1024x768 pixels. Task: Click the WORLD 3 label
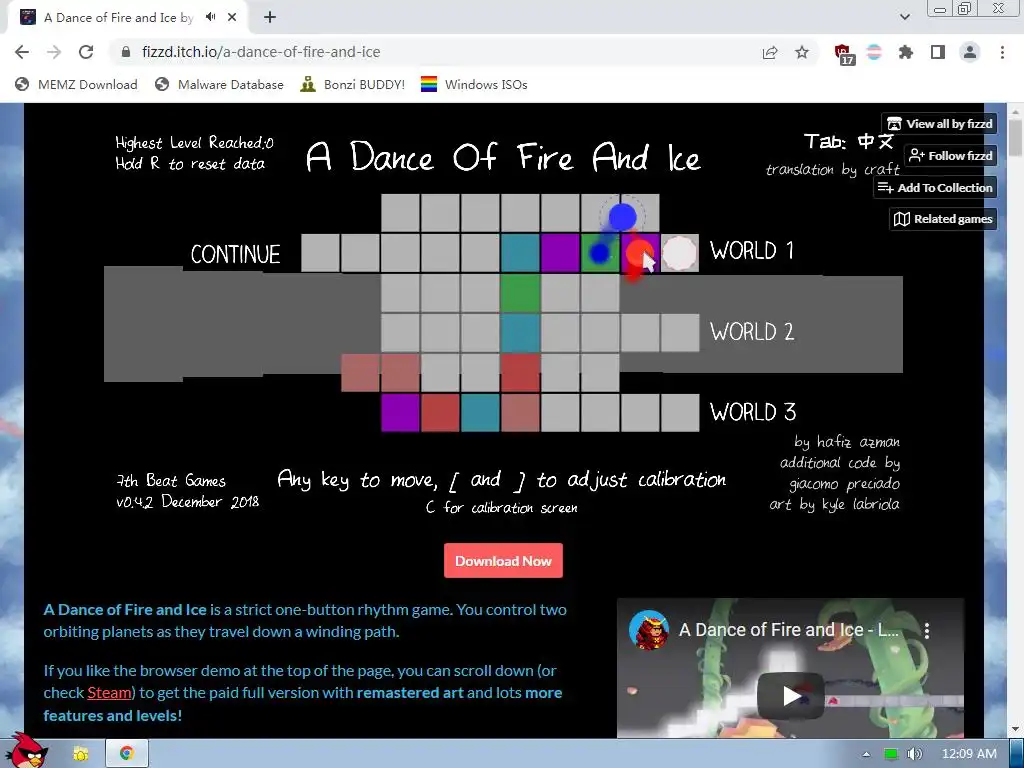pos(753,412)
